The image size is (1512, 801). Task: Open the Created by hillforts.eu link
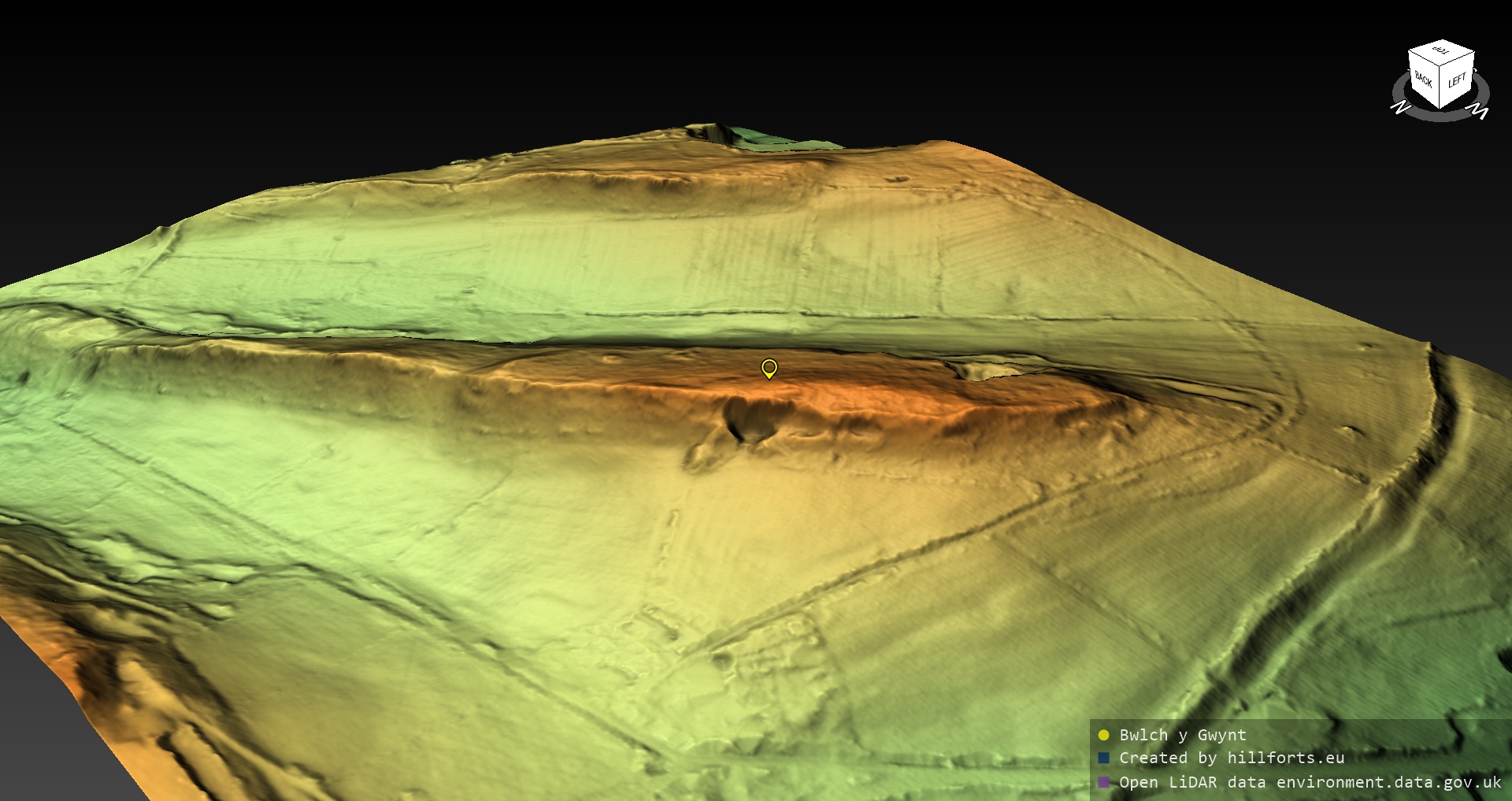(x=1232, y=758)
